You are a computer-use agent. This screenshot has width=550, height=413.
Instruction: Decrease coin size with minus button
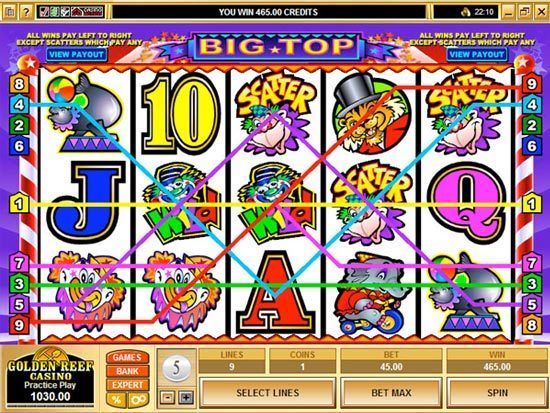pyautogui.click(x=167, y=398)
